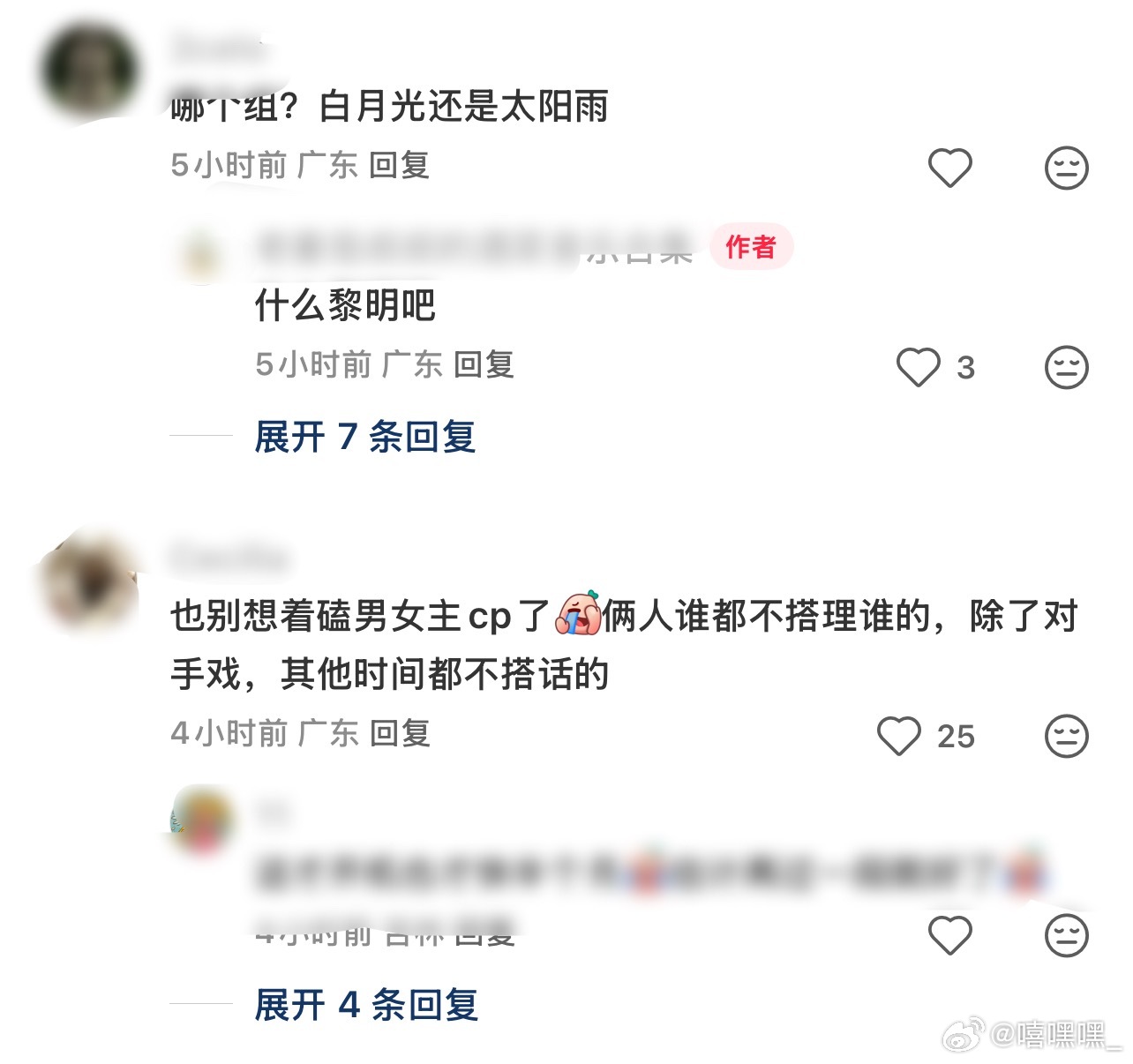Tap the 作者 author badge
Image resolution: width=1133 pixels, height=1064 pixels.
coord(751,246)
